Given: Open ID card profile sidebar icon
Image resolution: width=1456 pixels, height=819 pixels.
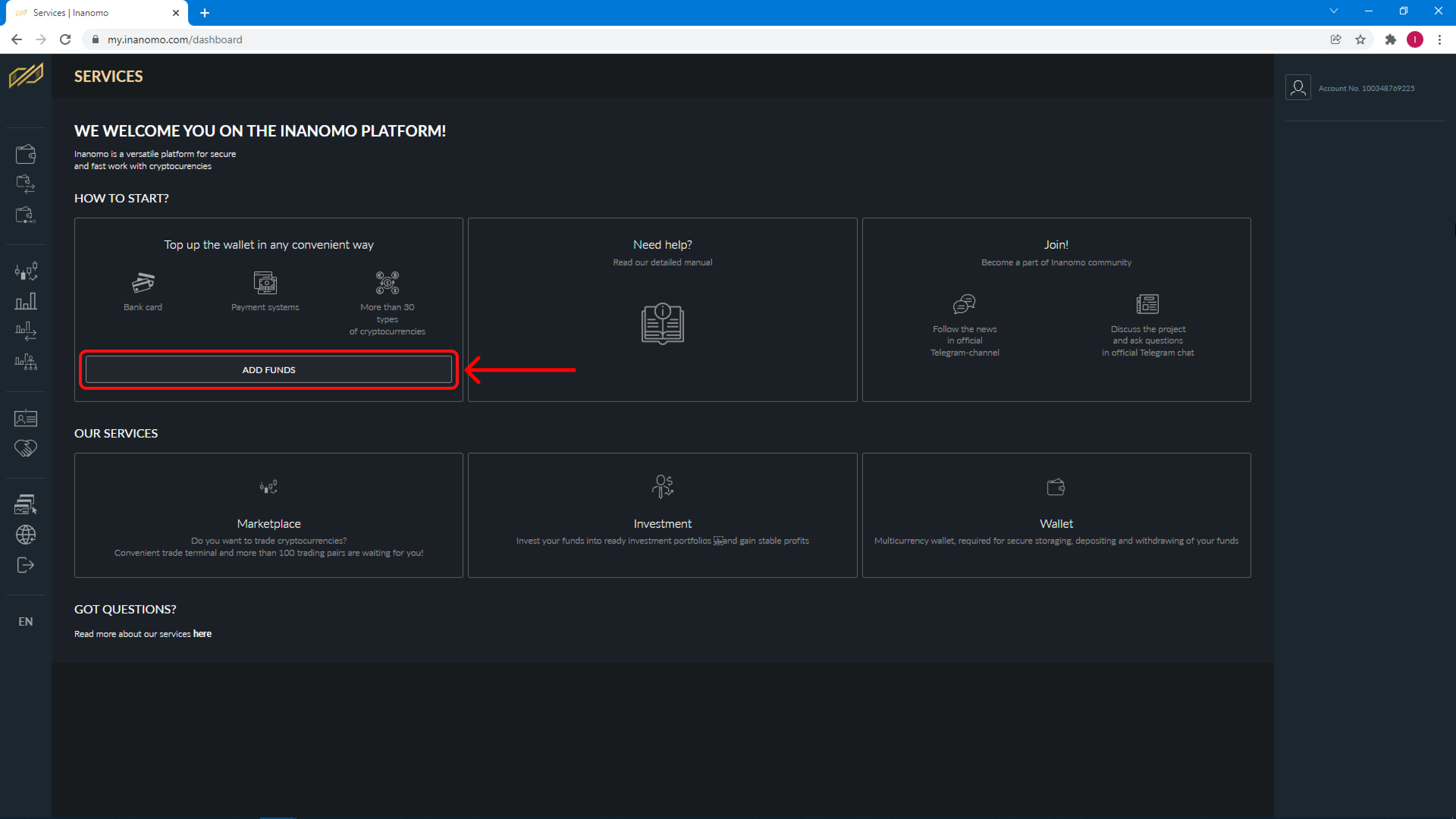Looking at the screenshot, I should tap(25, 418).
